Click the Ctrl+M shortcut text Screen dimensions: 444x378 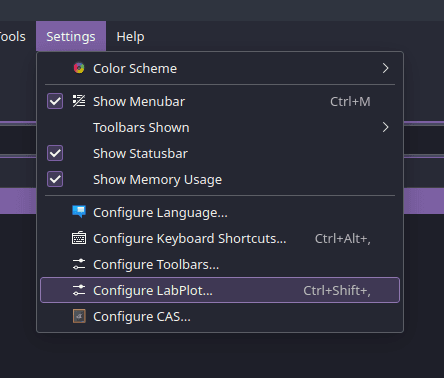(350, 101)
